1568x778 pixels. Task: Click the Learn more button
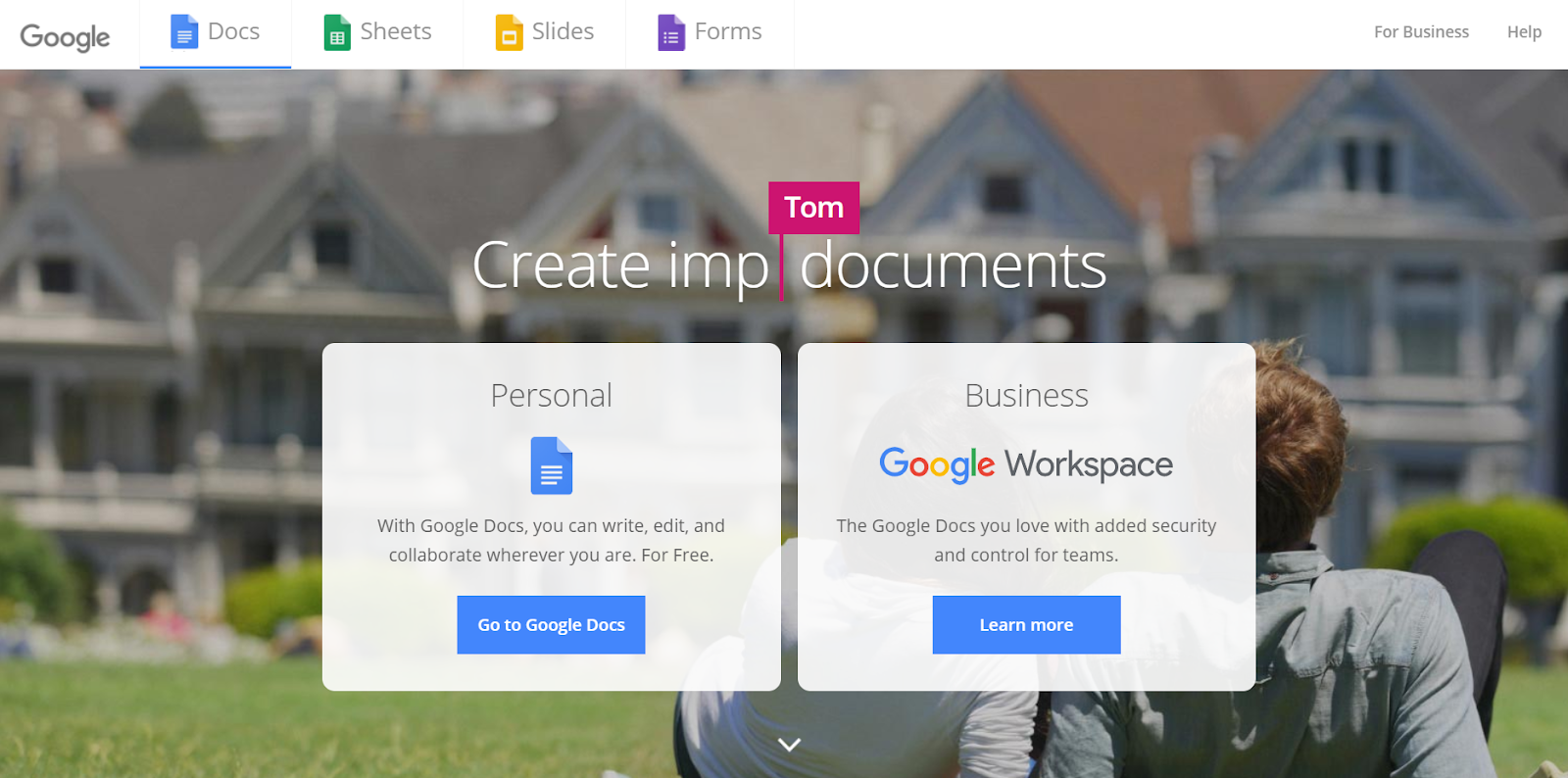1026,624
